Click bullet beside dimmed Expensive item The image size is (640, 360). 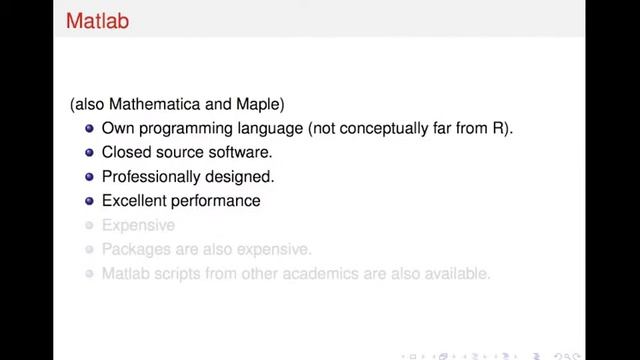[x=89, y=225]
